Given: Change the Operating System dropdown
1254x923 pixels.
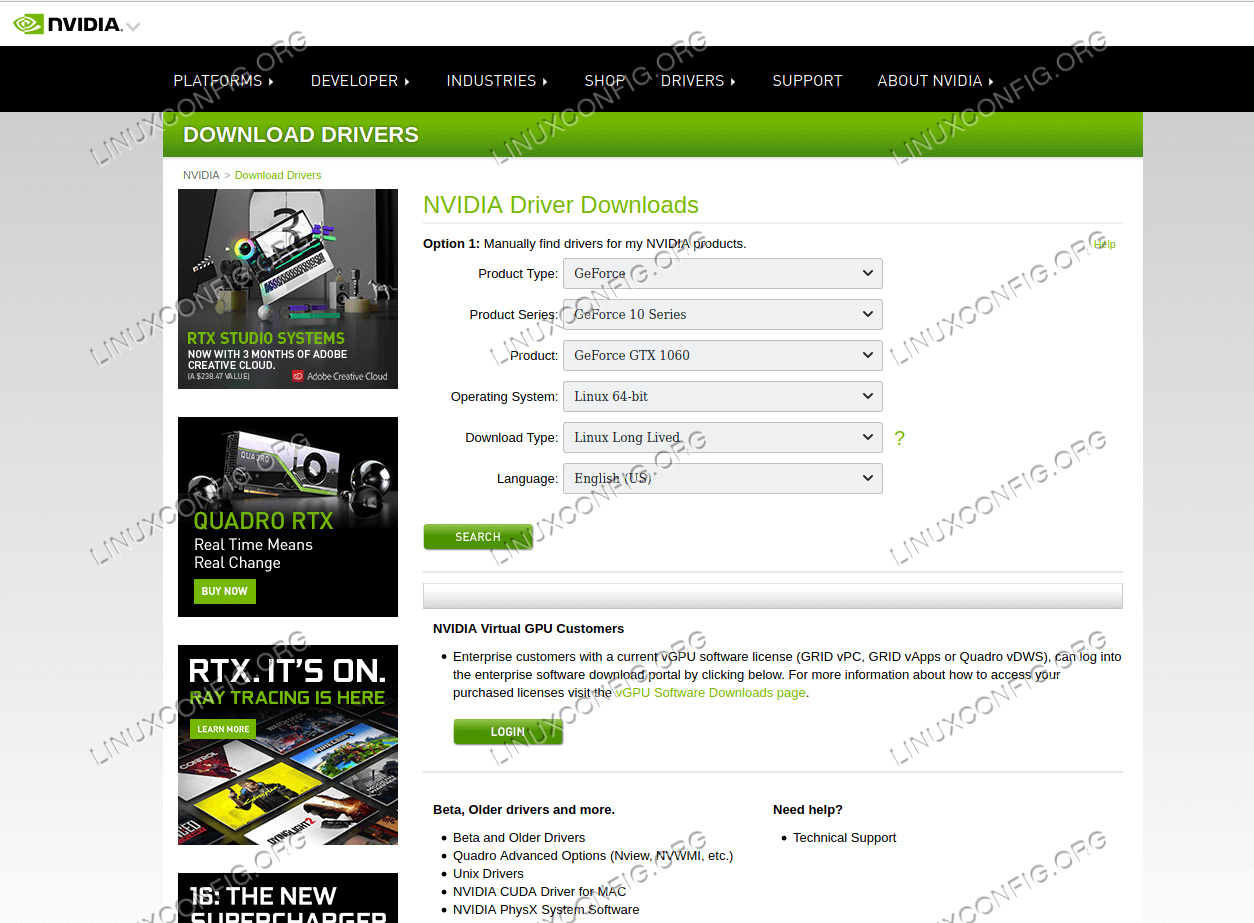Looking at the screenshot, I should point(722,396).
